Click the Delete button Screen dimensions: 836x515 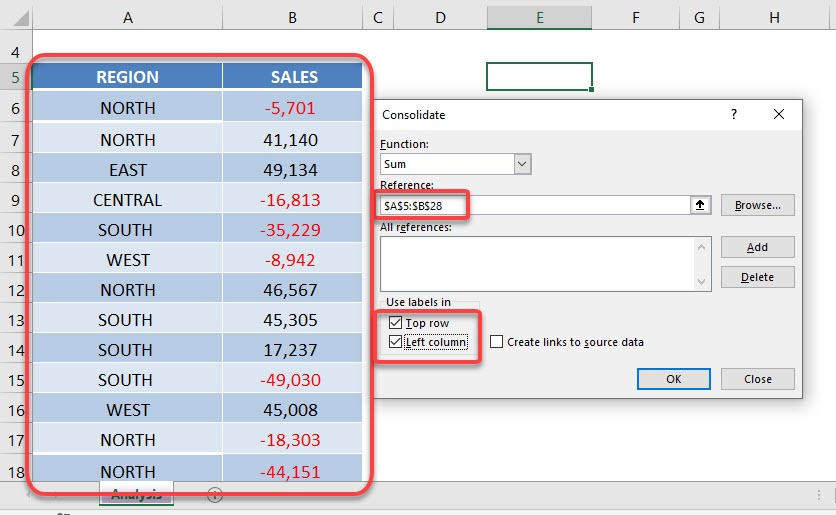(757, 277)
